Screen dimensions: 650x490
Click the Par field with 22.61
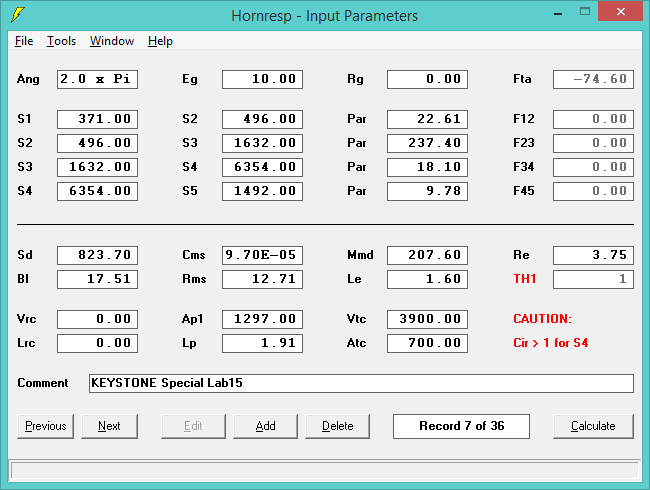(427, 119)
